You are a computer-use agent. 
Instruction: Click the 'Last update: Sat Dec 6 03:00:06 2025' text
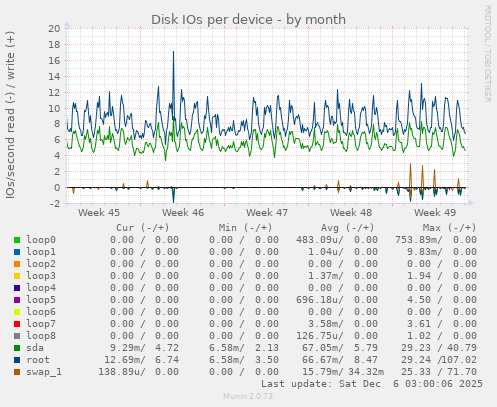tap(372, 384)
